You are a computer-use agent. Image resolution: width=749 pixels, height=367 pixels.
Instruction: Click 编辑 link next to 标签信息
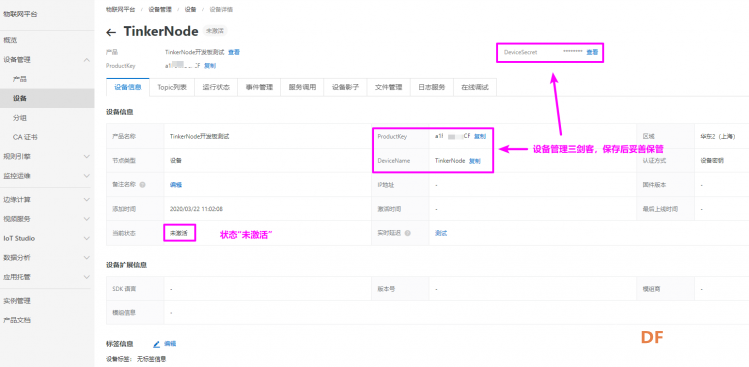(171, 344)
